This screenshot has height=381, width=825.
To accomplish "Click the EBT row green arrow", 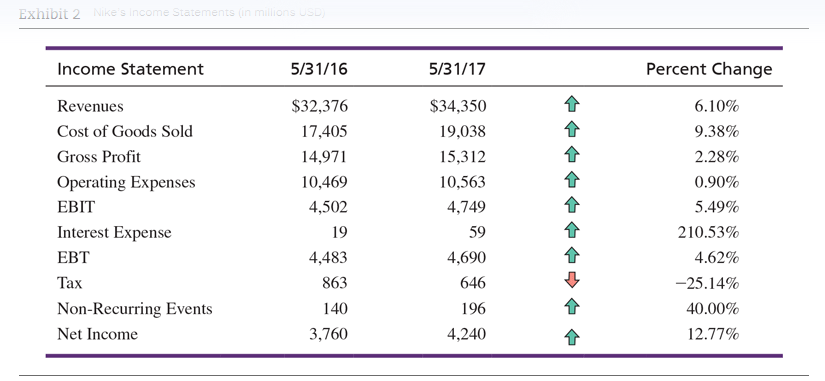I will pos(571,256).
